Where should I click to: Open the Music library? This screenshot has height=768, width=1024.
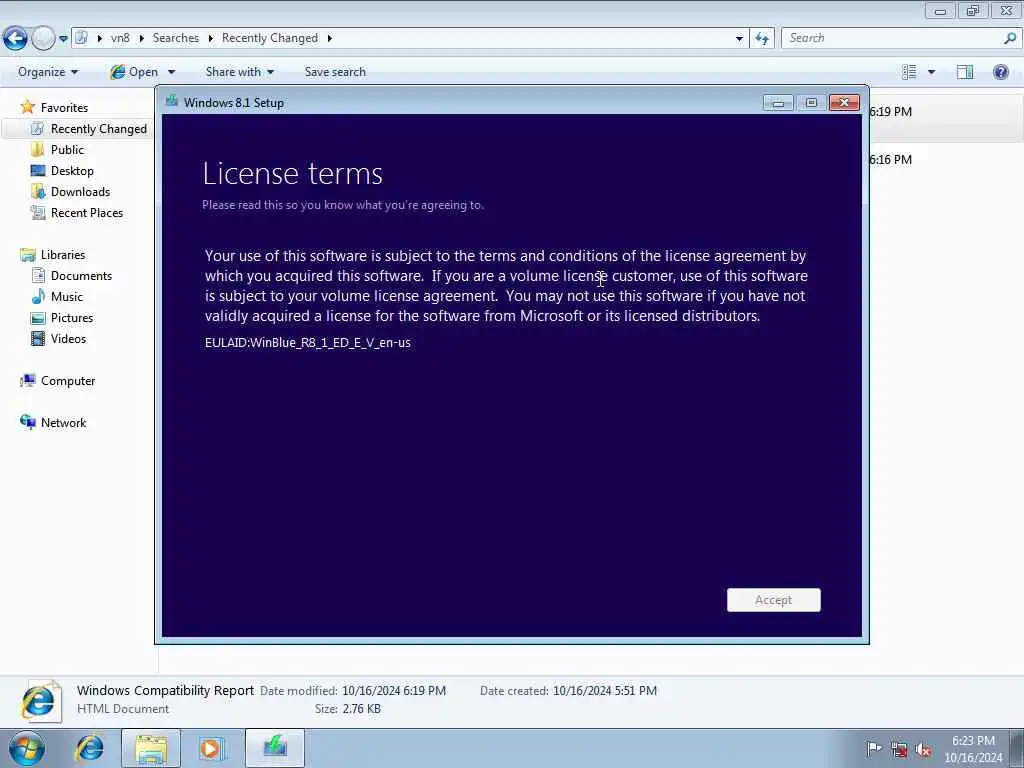click(x=67, y=296)
